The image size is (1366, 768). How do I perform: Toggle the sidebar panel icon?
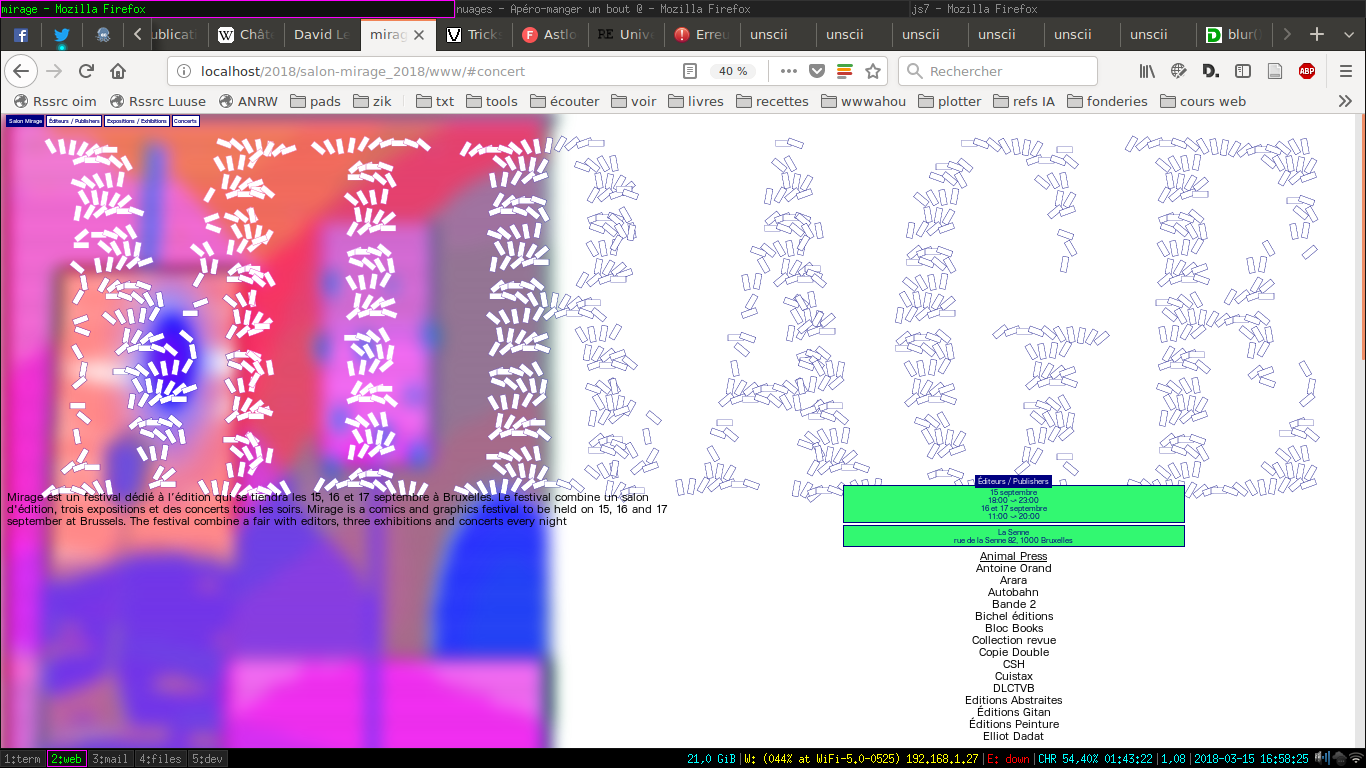click(1243, 71)
